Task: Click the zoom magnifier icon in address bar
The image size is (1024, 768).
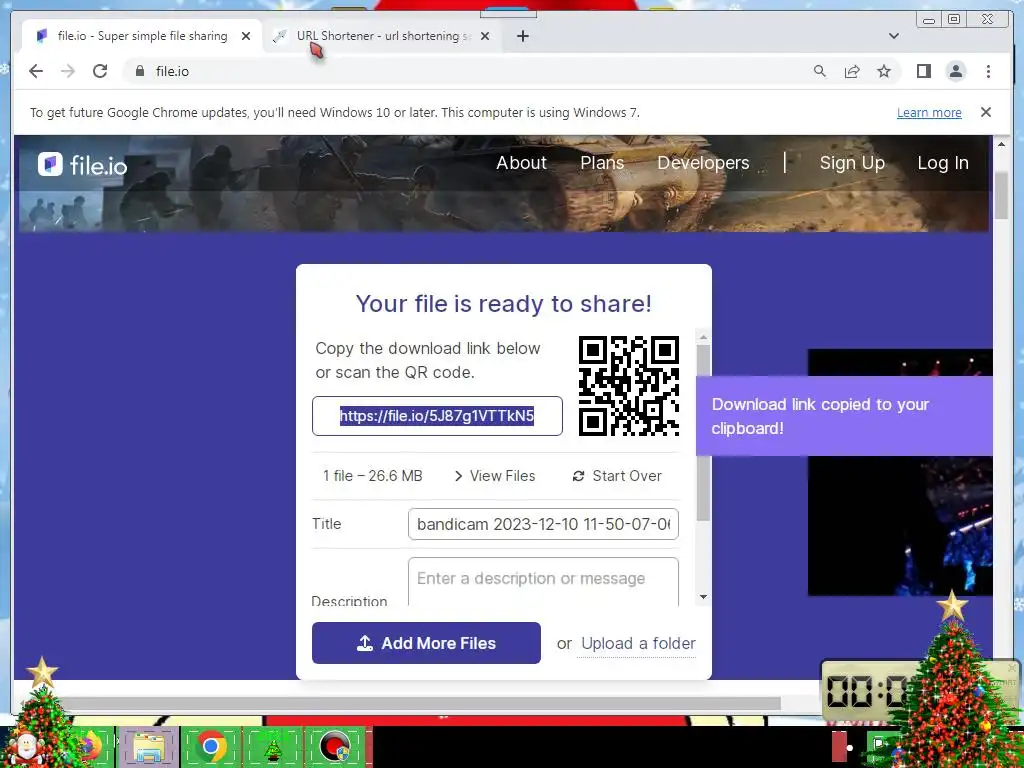Action: coord(820,71)
